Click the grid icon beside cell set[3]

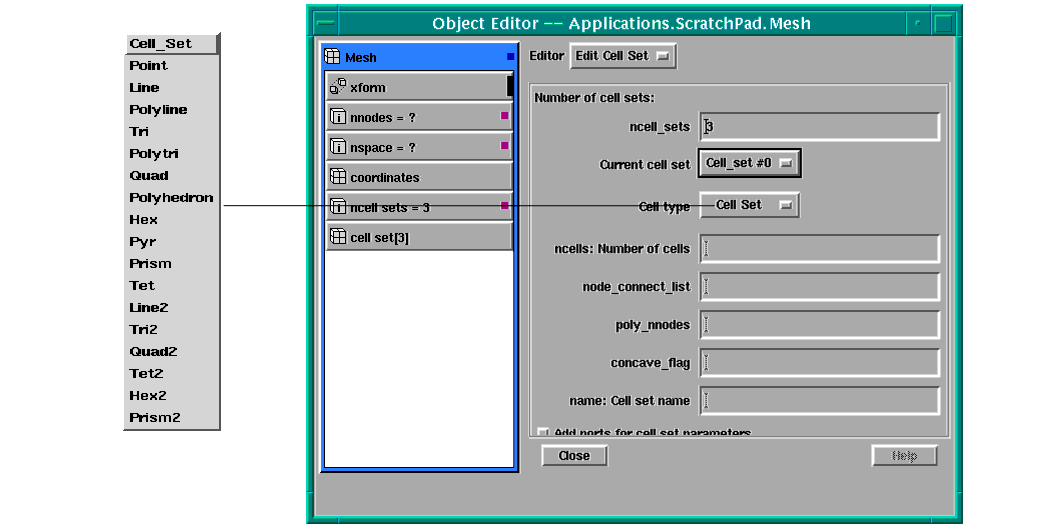click(x=337, y=237)
